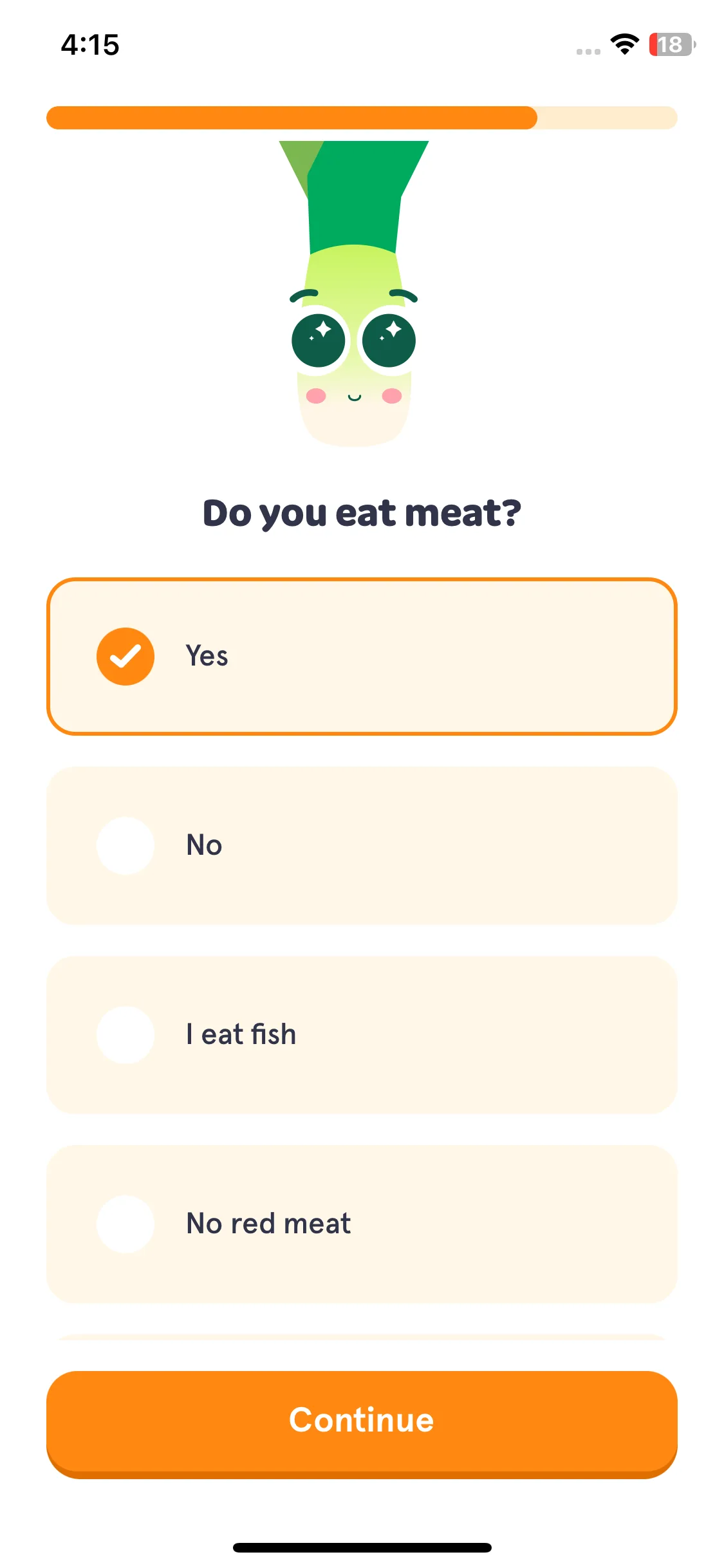Tap the orange checkmark beside Yes
This screenshot has height=1568, width=724.
coord(125,656)
